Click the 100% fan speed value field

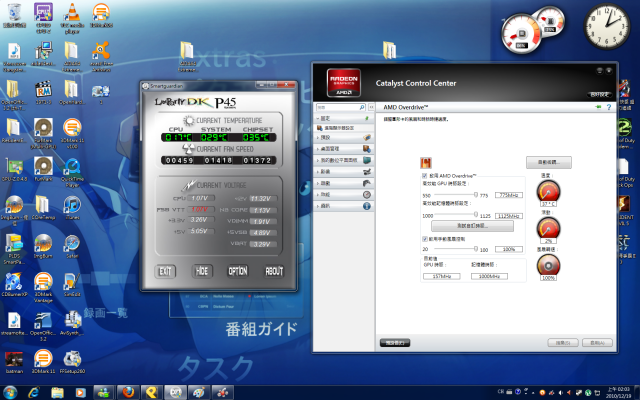(x=509, y=249)
